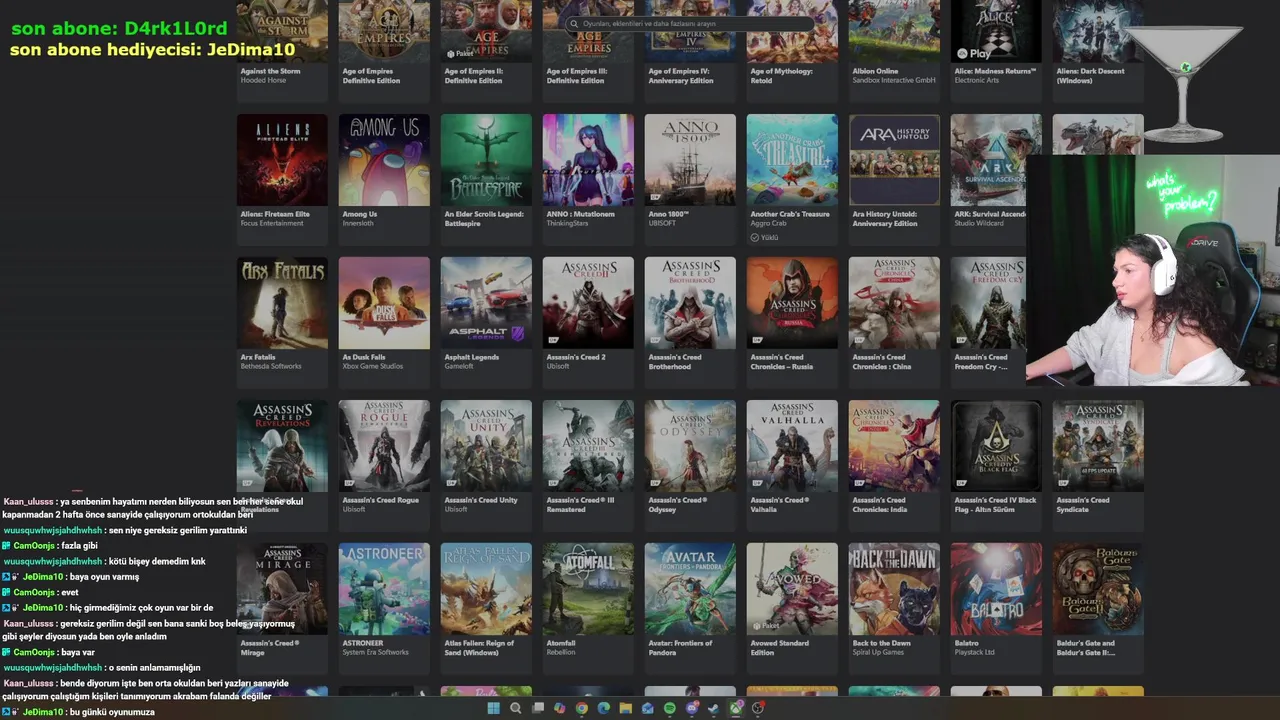Click the game search field at top

(x=690, y=23)
